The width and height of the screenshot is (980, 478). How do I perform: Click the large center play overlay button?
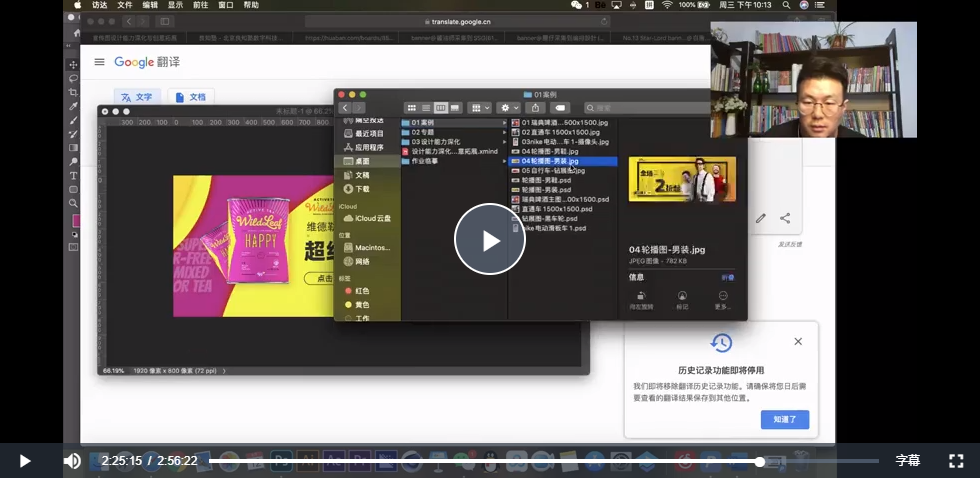pyautogui.click(x=489, y=239)
